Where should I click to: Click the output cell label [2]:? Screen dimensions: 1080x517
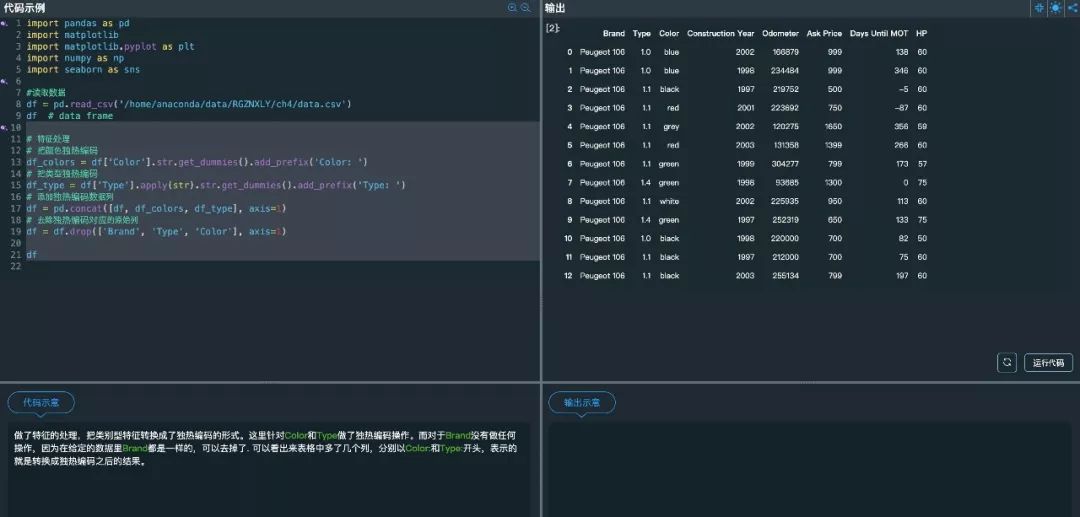click(553, 28)
